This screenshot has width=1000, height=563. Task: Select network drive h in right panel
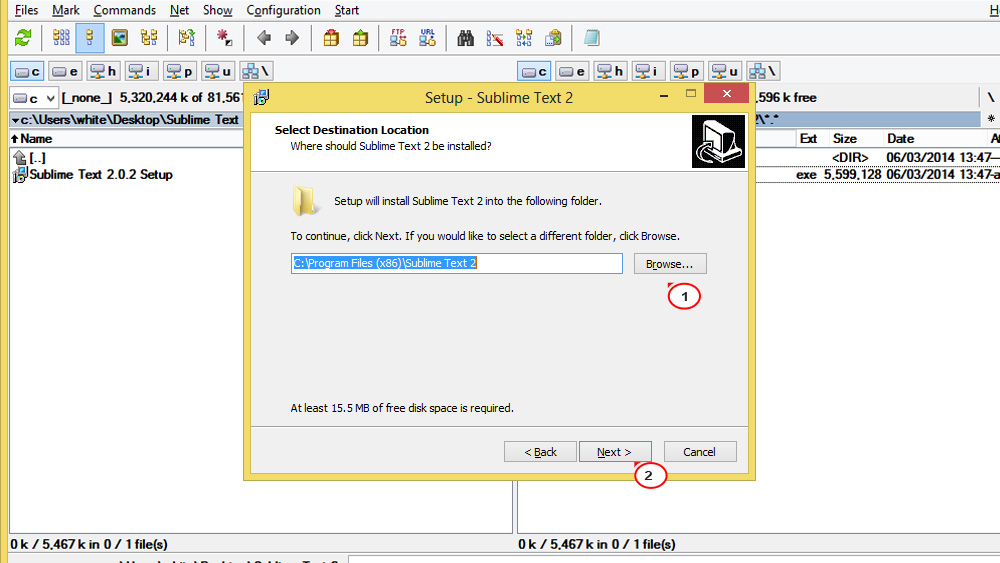tap(610, 71)
